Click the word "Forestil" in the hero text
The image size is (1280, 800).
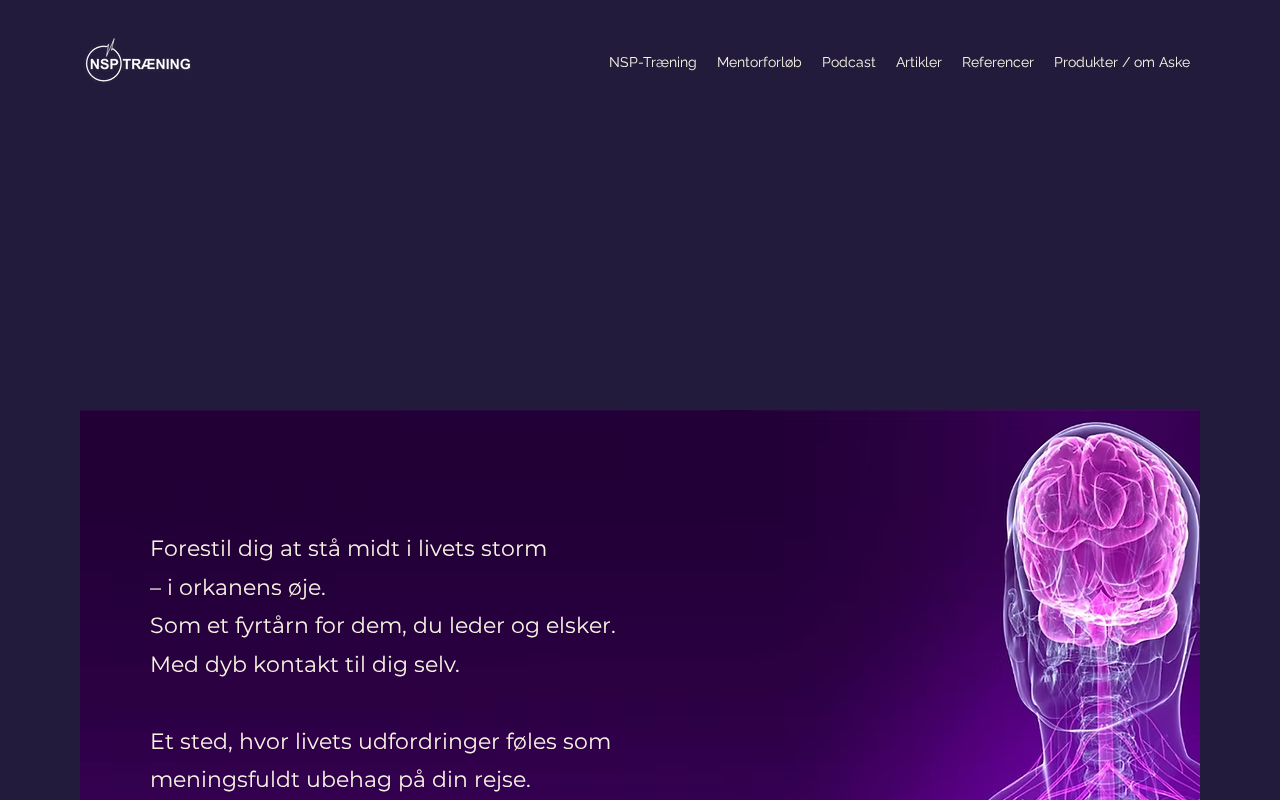[190, 548]
